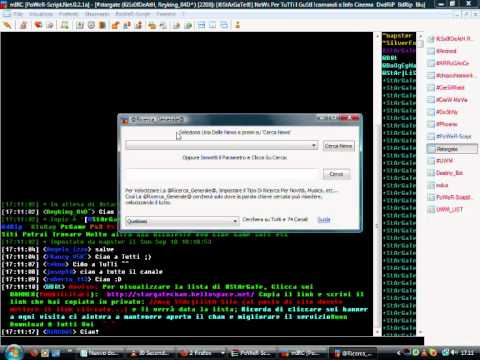This screenshot has width=480, height=360.
Task: Open the Windows Start menu
Action: (14, 353)
